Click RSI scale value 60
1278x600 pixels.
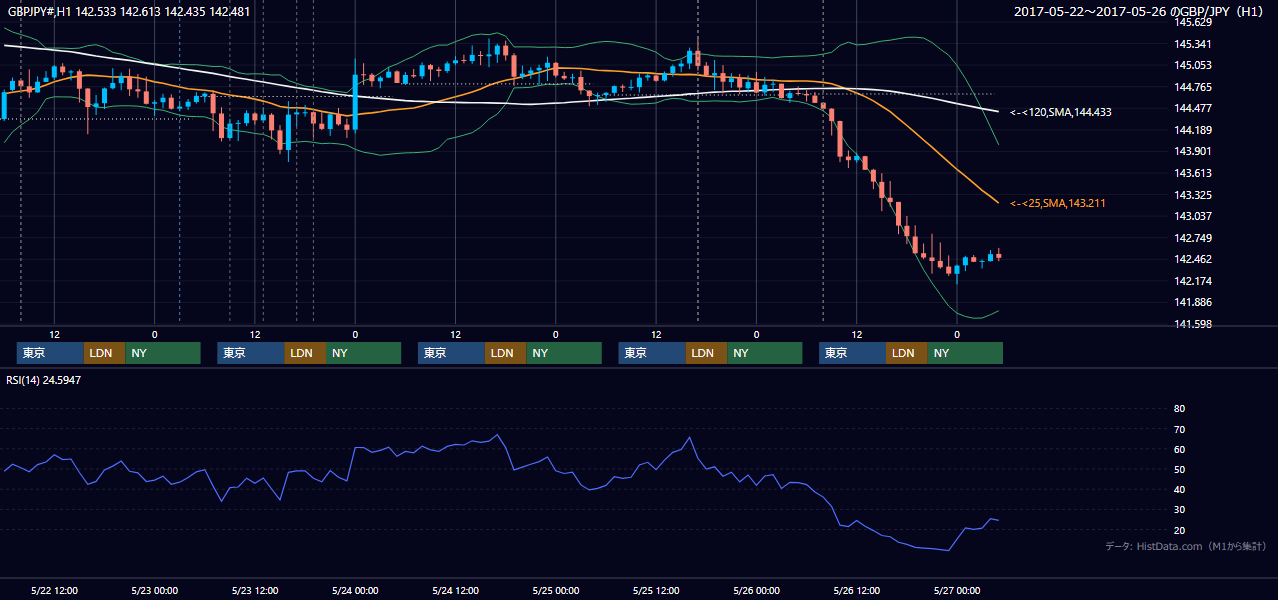click(x=1179, y=449)
